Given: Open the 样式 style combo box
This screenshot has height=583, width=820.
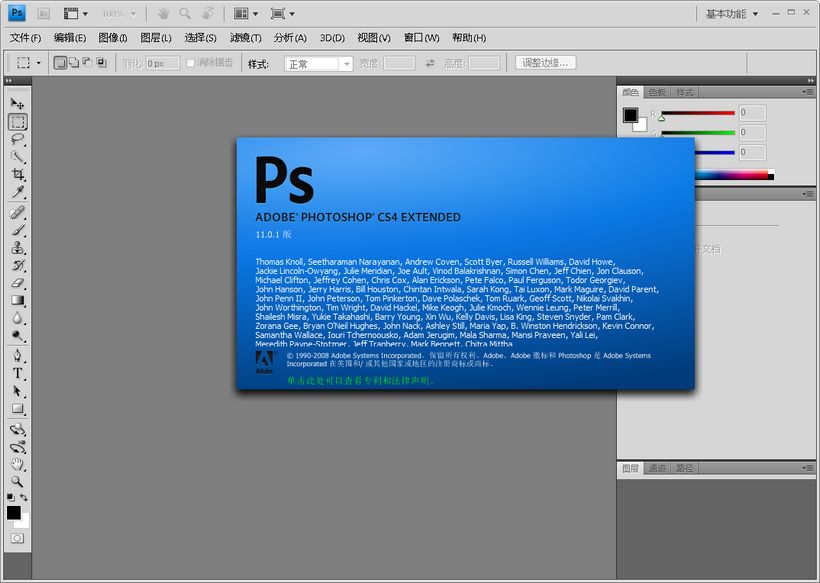Looking at the screenshot, I should [x=318, y=64].
